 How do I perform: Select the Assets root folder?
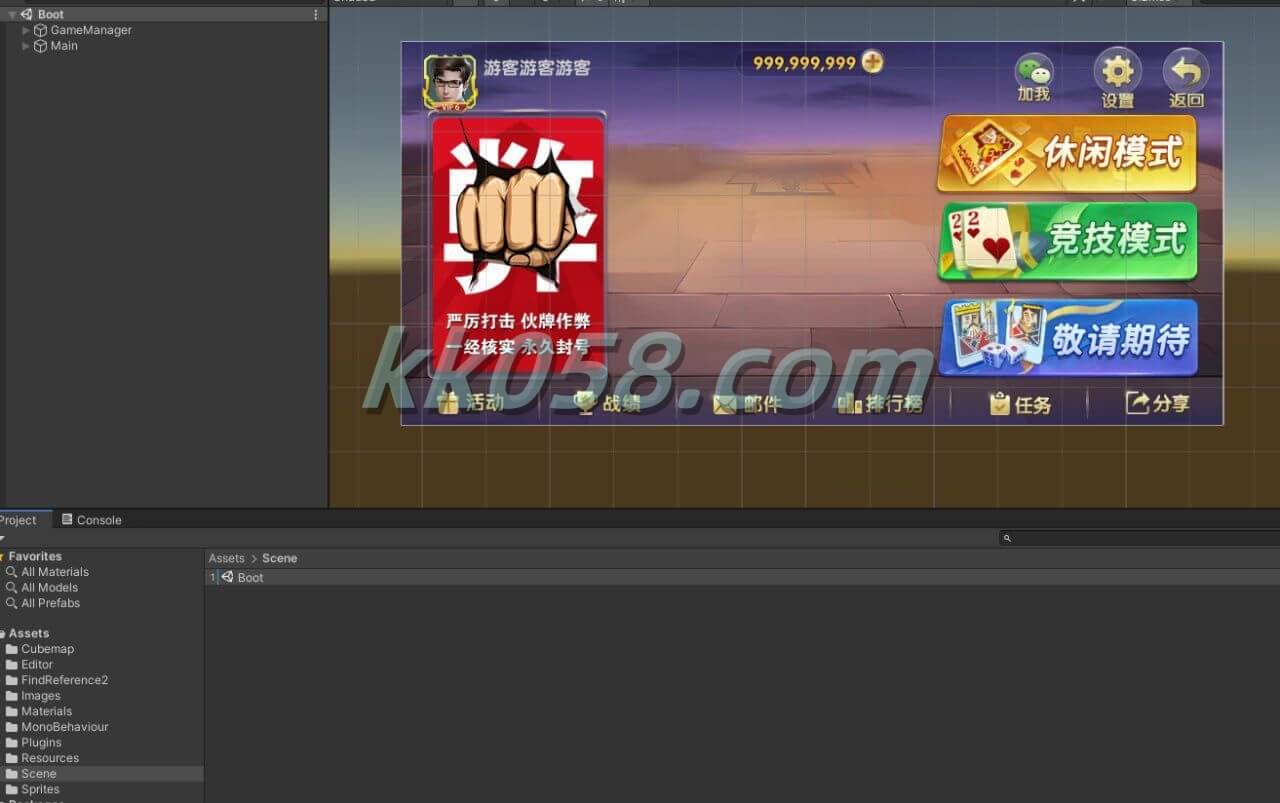(x=28, y=633)
